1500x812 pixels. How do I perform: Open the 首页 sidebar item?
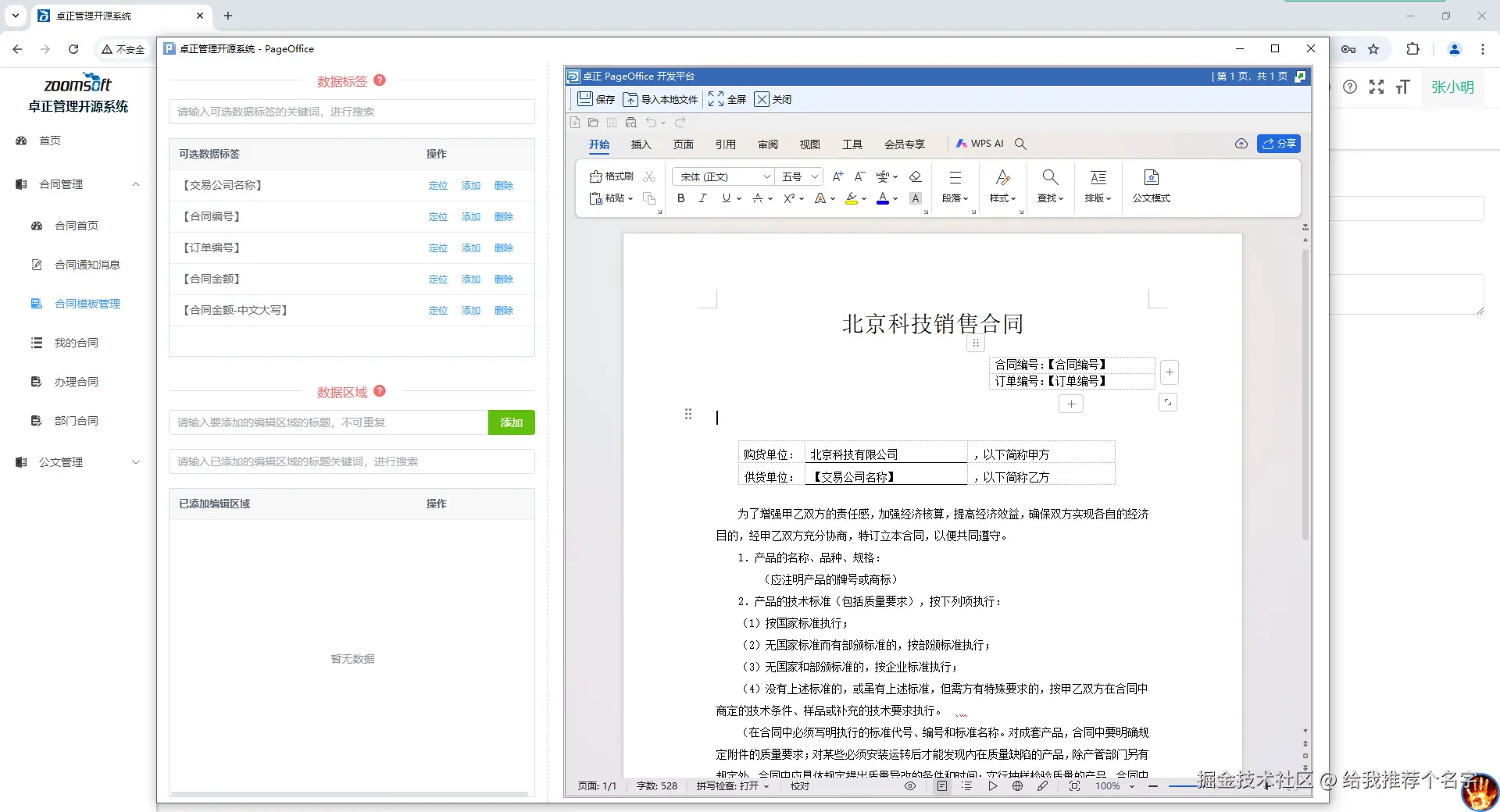(x=50, y=141)
